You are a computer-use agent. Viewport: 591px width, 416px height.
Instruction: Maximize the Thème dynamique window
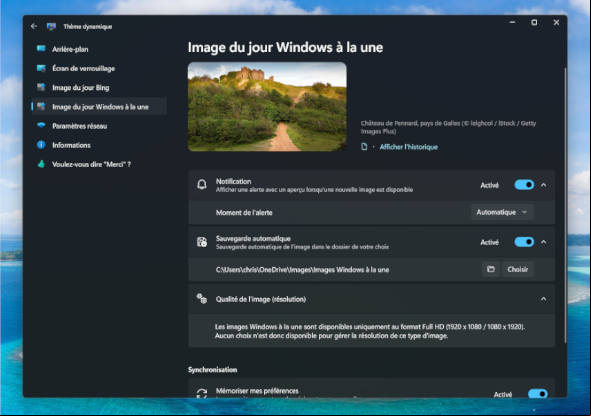click(x=534, y=23)
